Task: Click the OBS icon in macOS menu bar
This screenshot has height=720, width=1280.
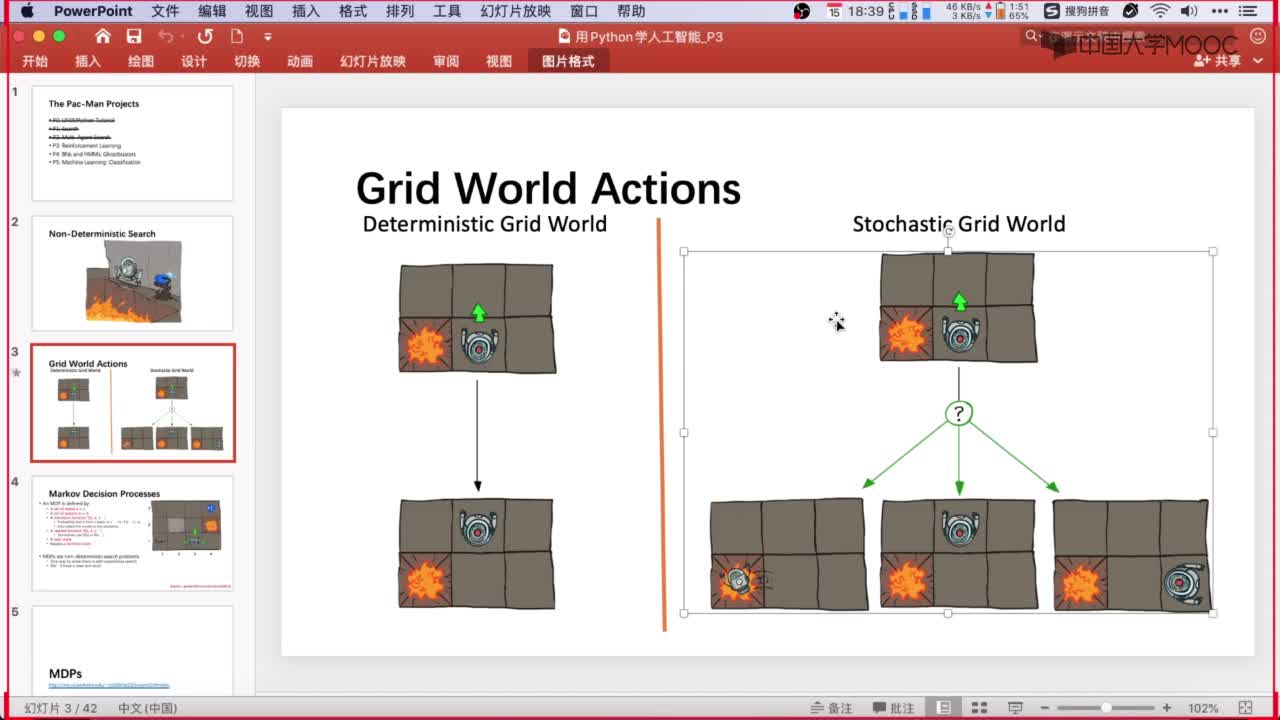Action: tap(802, 11)
